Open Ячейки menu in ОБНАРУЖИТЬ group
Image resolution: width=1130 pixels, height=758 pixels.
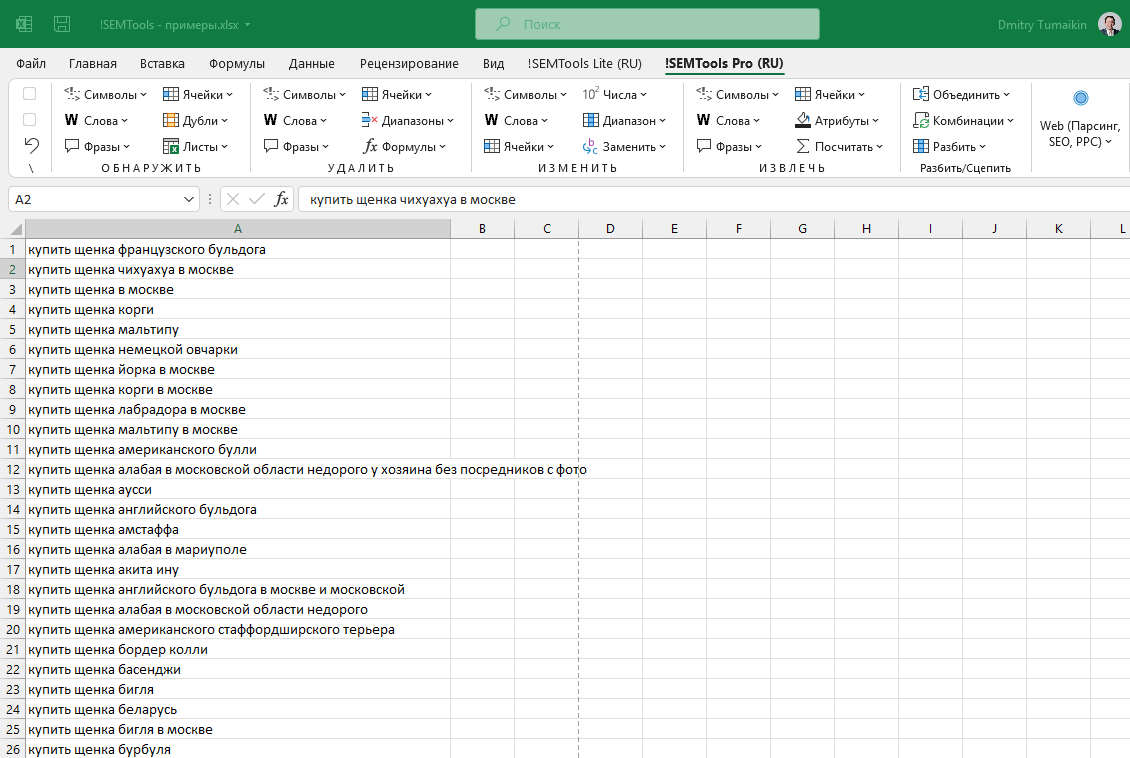coord(198,94)
